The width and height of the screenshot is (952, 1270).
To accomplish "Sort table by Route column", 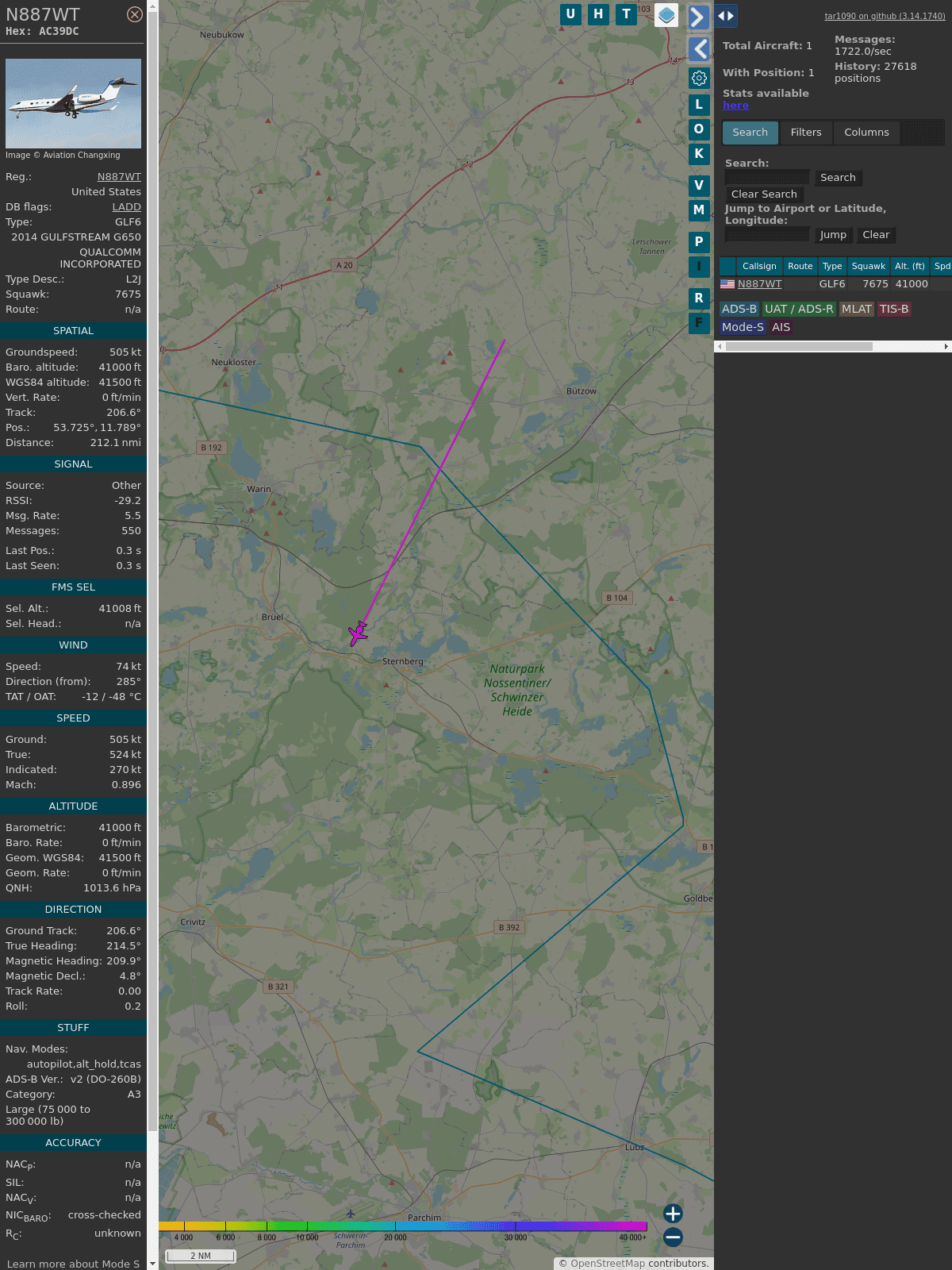I will pos(800,266).
